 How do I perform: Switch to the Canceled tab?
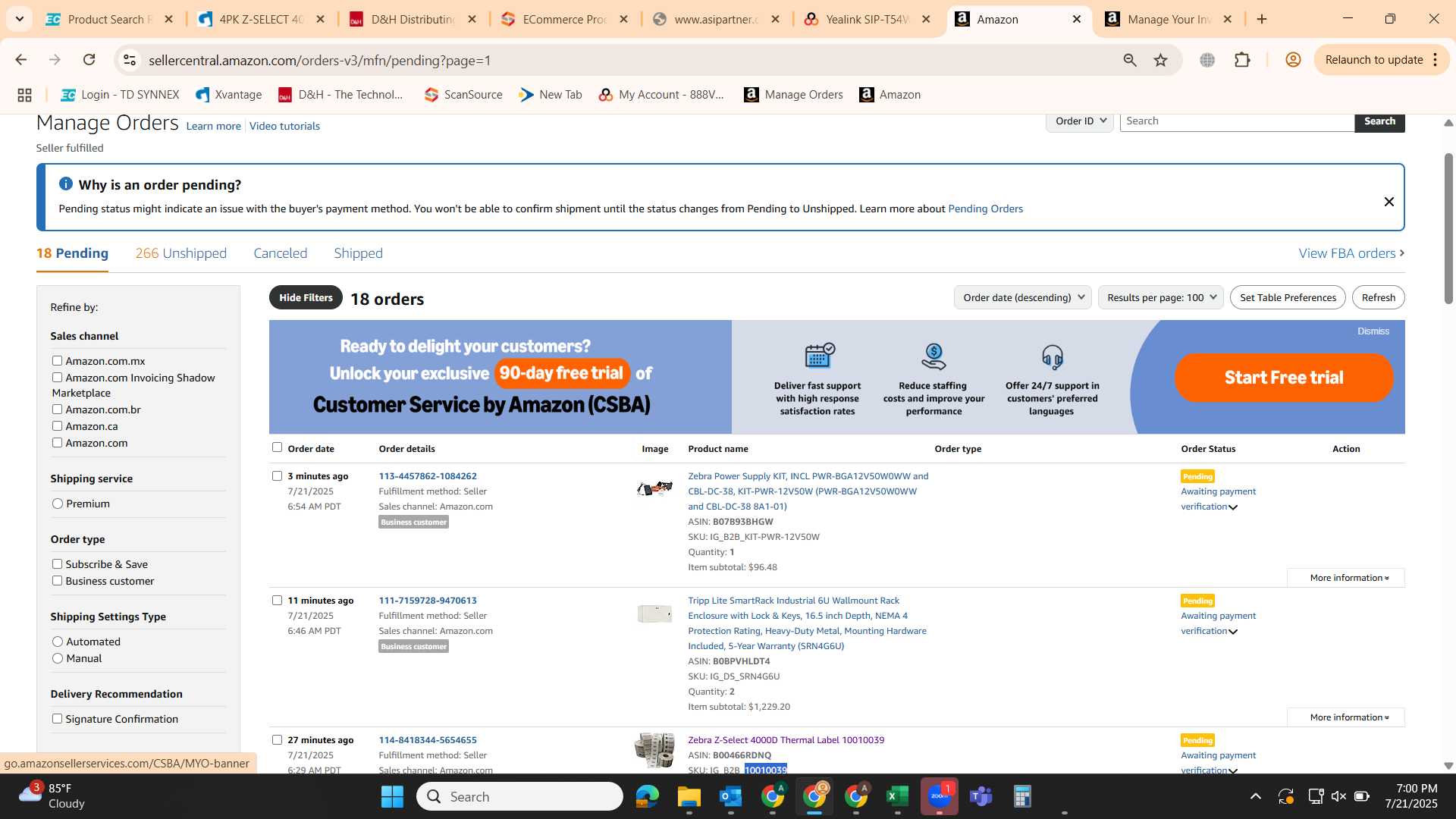pyautogui.click(x=280, y=253)
